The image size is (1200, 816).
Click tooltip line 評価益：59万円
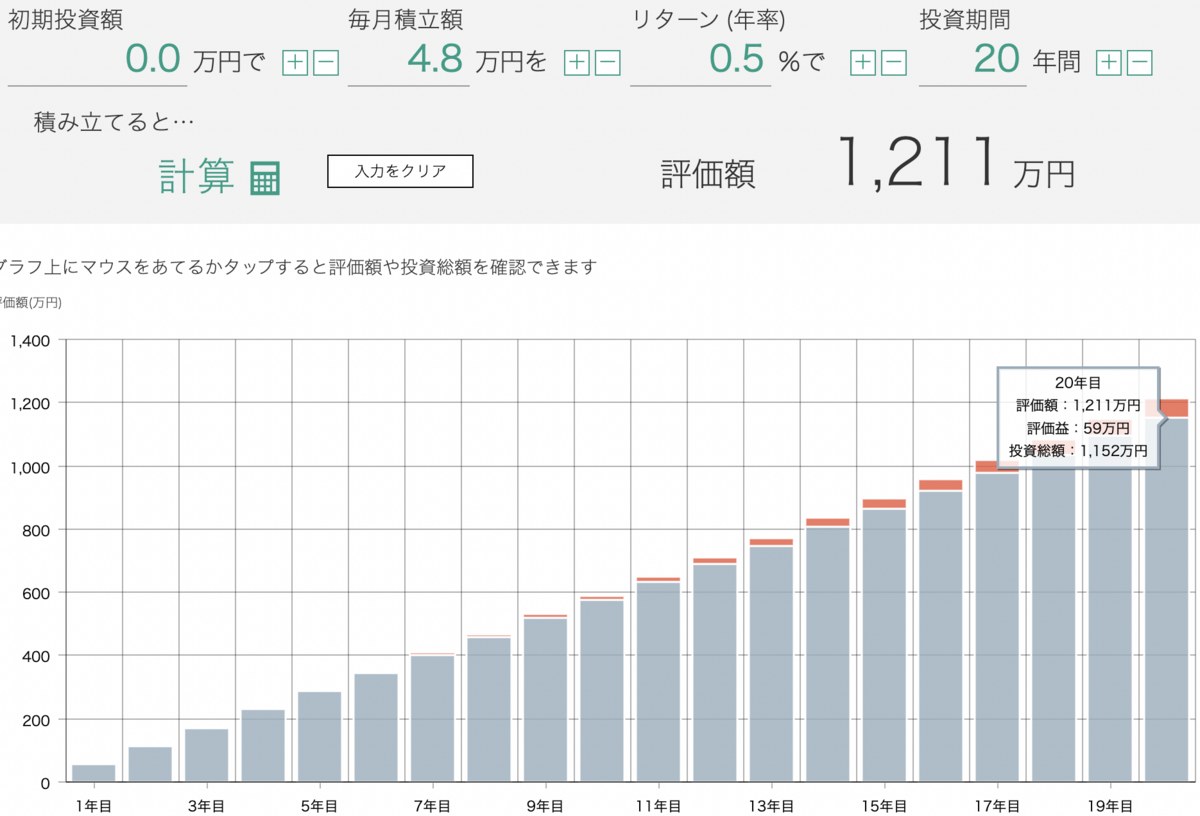[x=1078, y=428]
